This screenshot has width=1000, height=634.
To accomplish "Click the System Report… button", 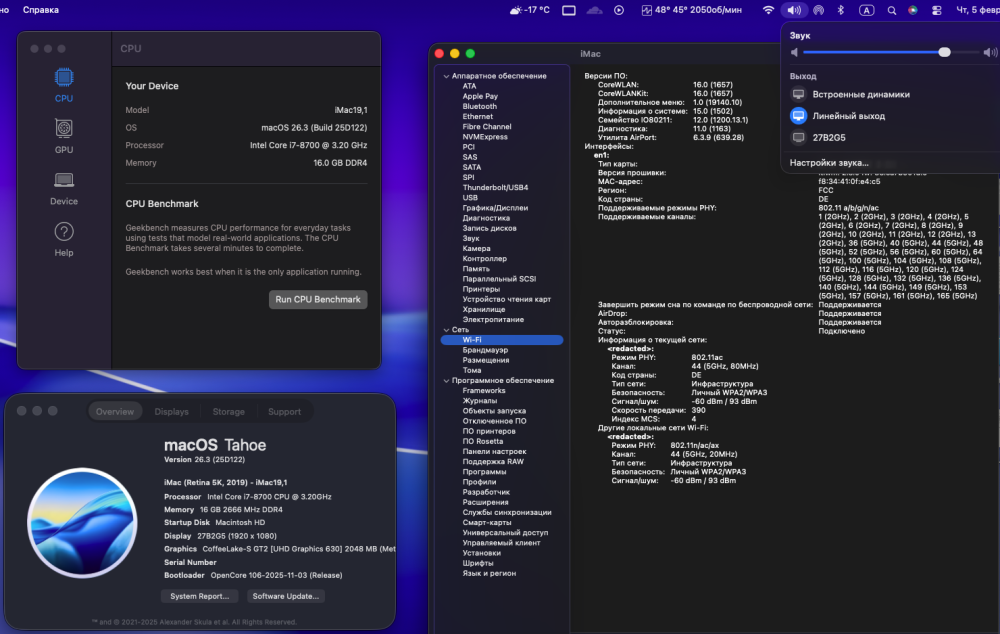I will tap(200, 596).
